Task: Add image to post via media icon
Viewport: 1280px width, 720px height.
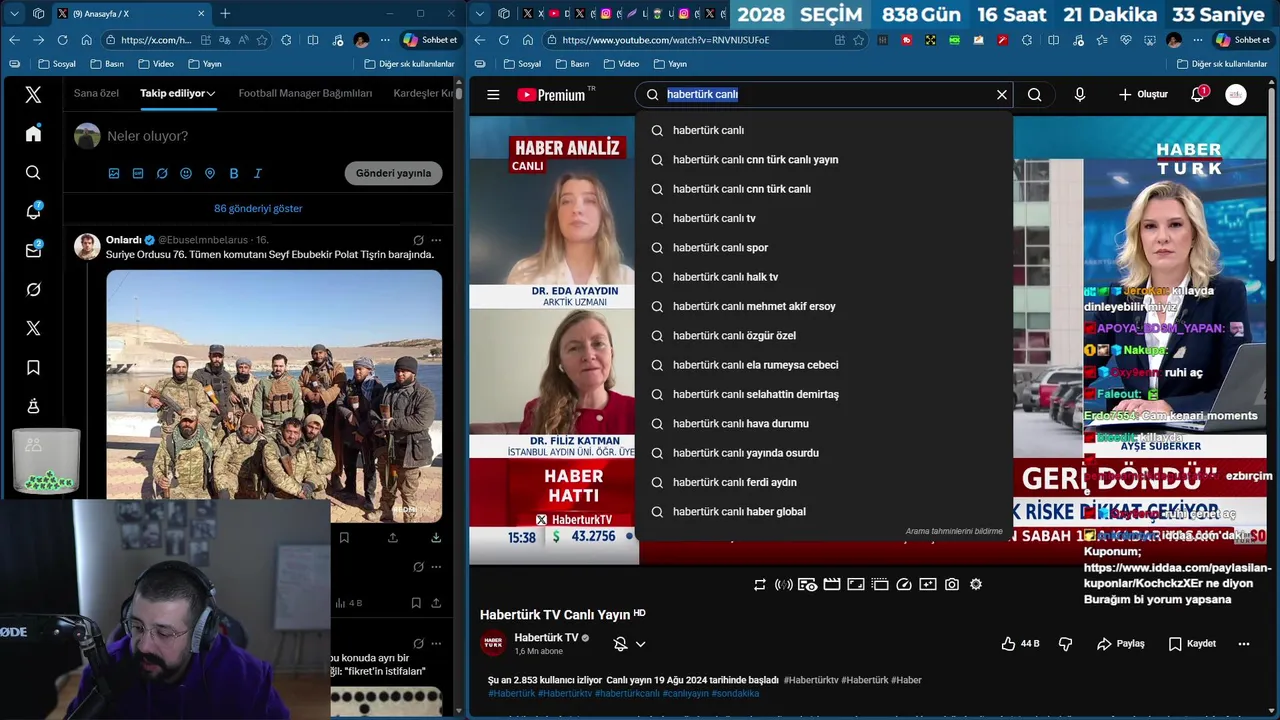Action: pos(114,173)
